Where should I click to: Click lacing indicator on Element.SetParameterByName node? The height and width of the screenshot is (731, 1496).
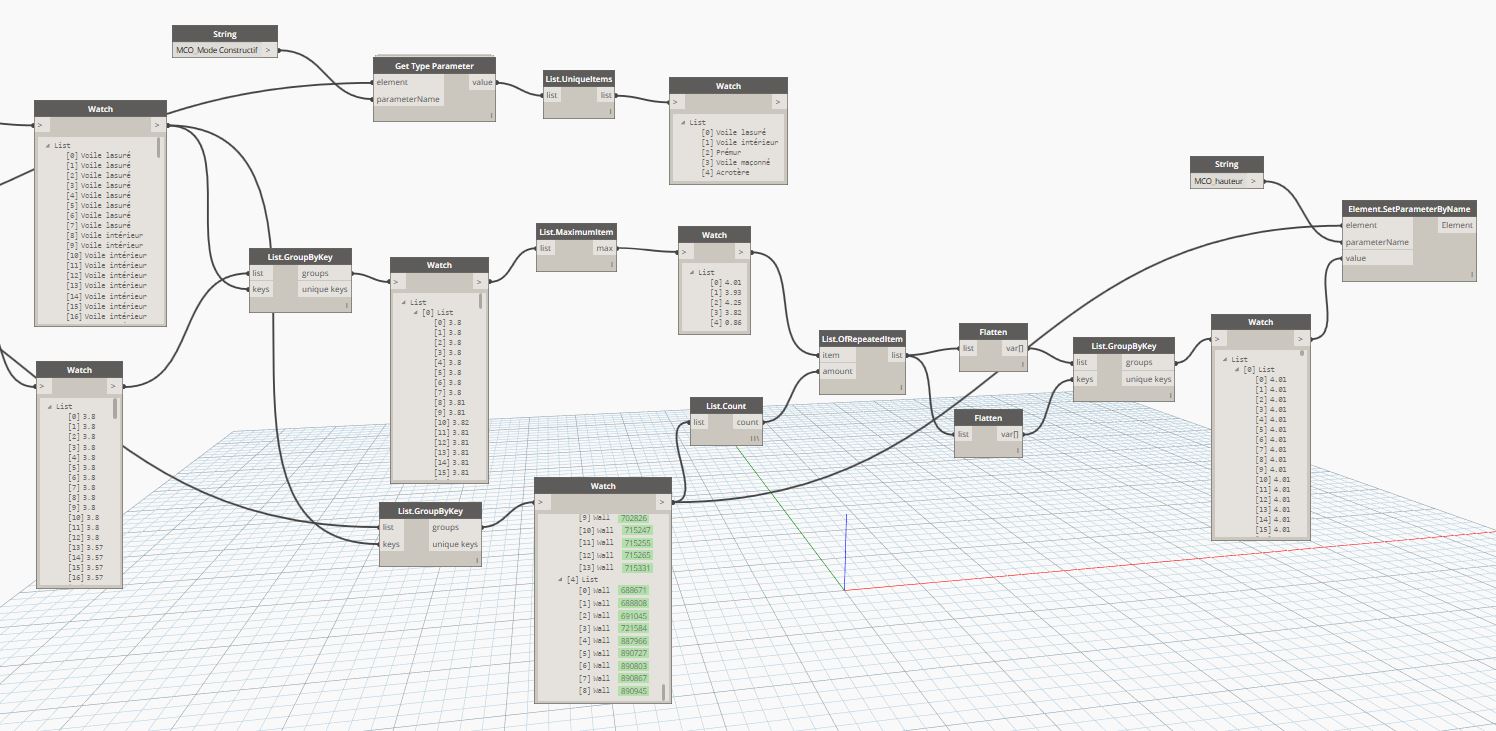tap(1471, 273)
